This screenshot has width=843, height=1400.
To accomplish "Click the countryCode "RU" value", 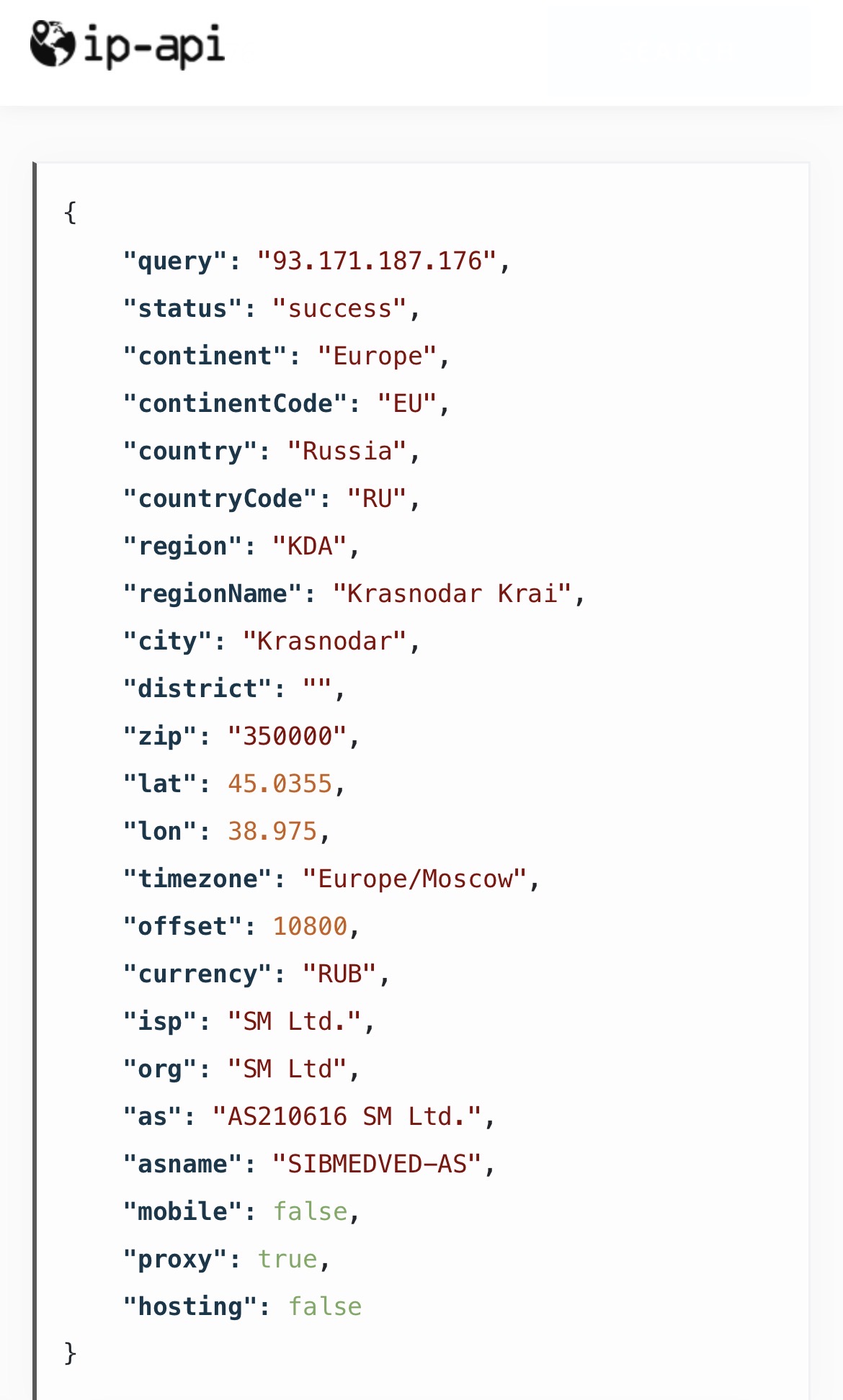I will [378, 498].
